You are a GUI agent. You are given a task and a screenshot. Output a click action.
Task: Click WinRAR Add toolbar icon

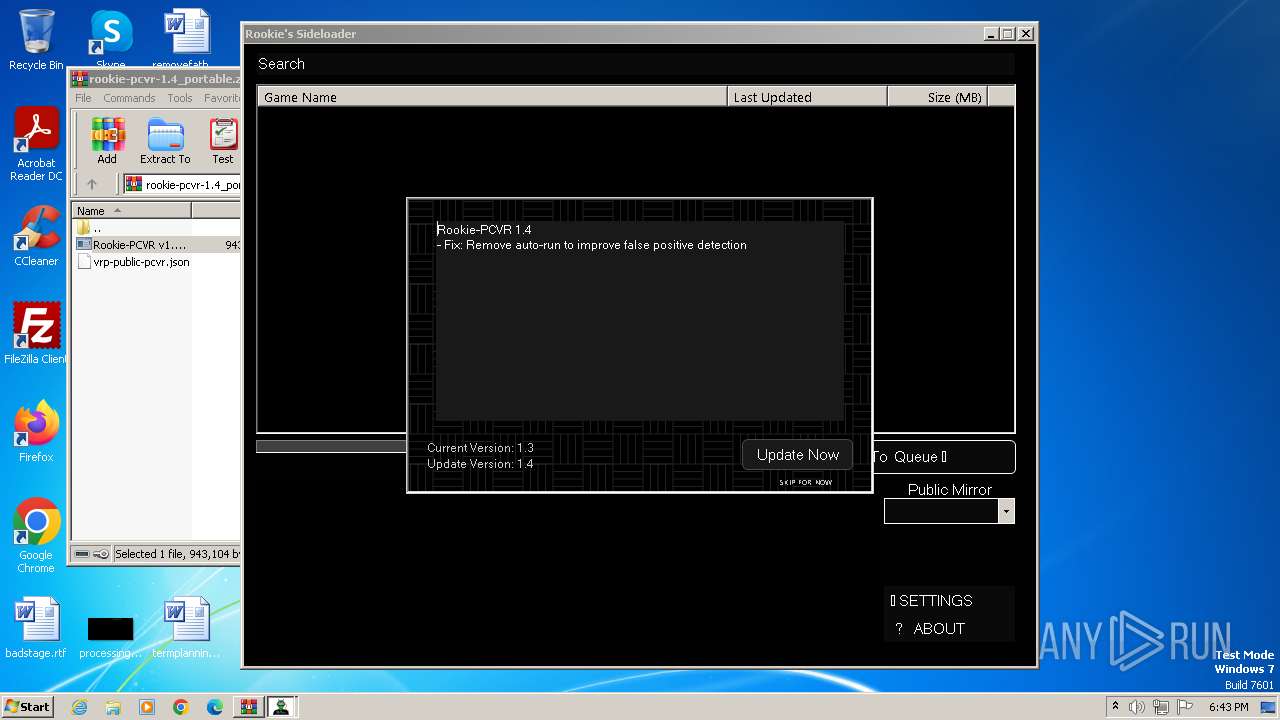[x=107, y=141]
